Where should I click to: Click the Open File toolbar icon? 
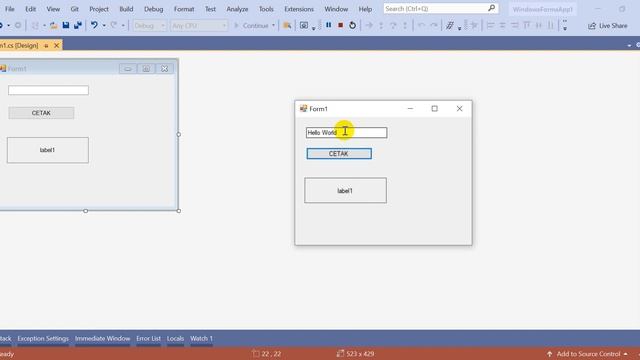pyautogui.click(x=53, y=25)
